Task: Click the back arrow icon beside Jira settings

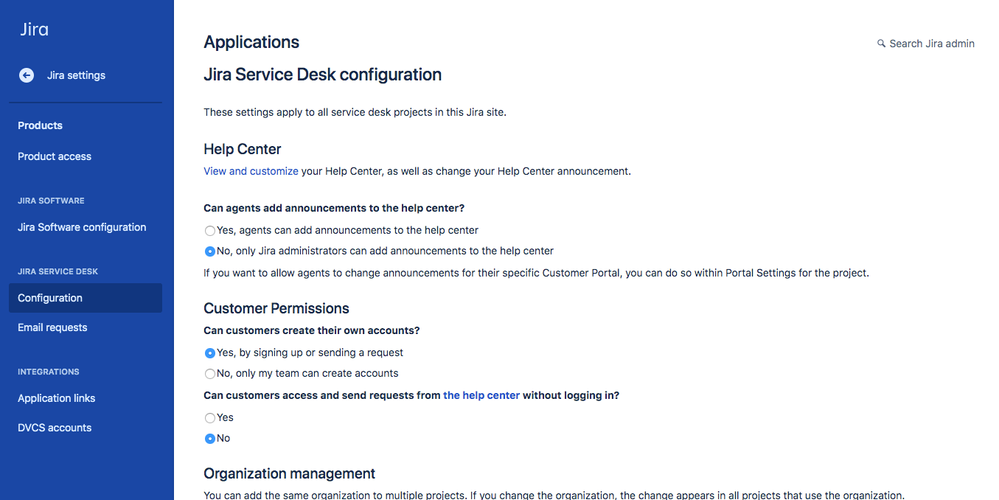Action: click(26, 75)
